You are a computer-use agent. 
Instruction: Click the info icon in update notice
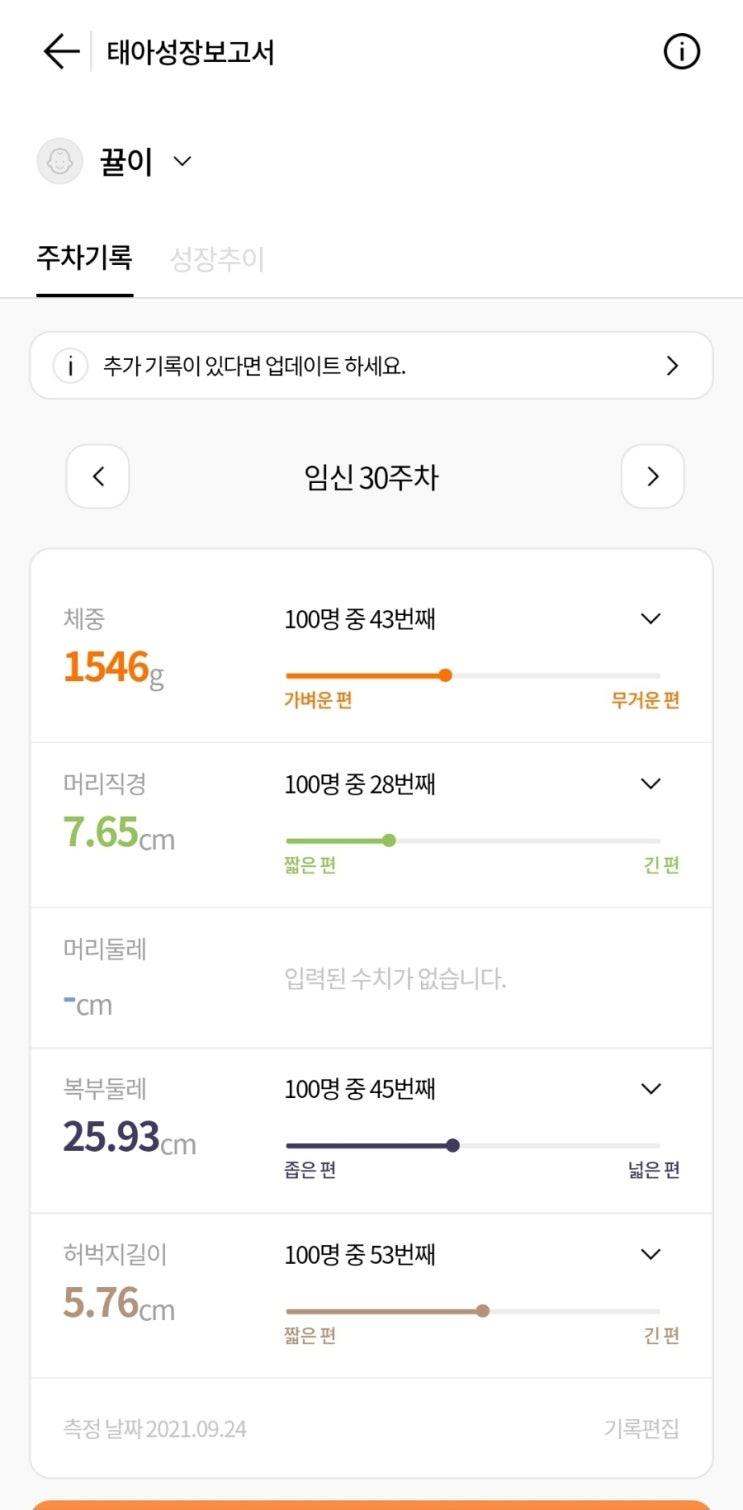70,366
